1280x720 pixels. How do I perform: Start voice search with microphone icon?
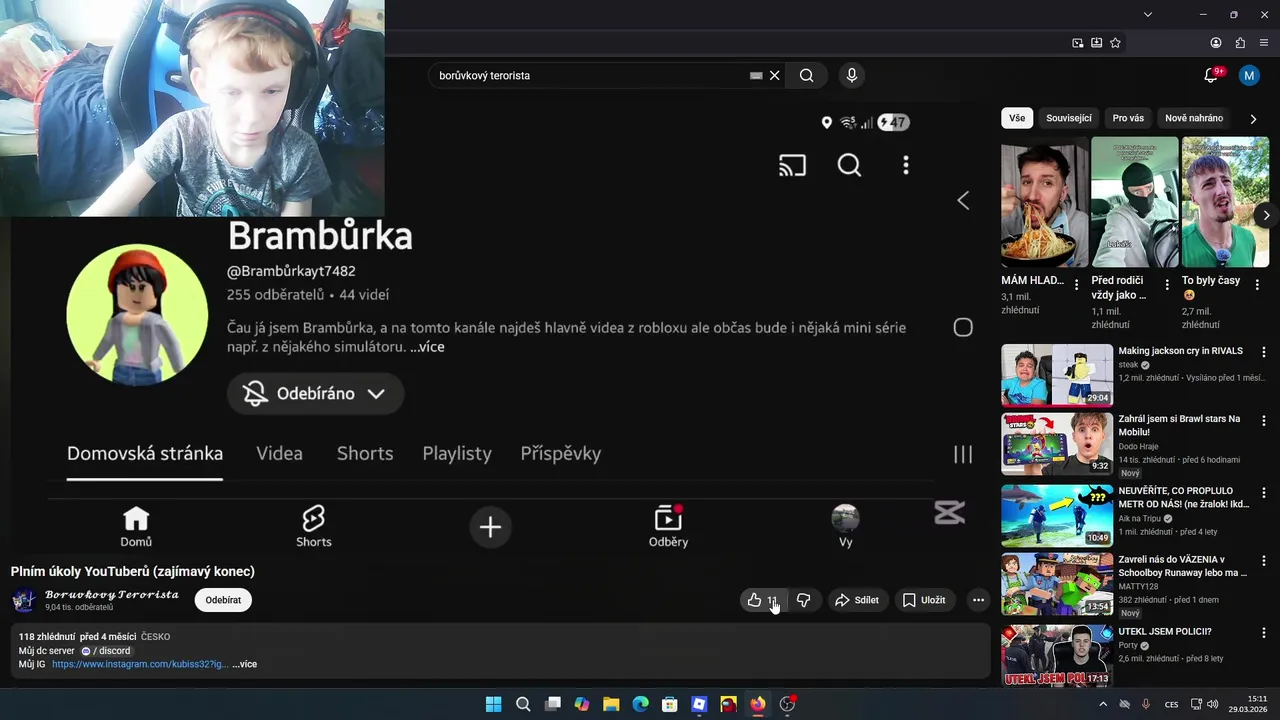coord(852,75)
